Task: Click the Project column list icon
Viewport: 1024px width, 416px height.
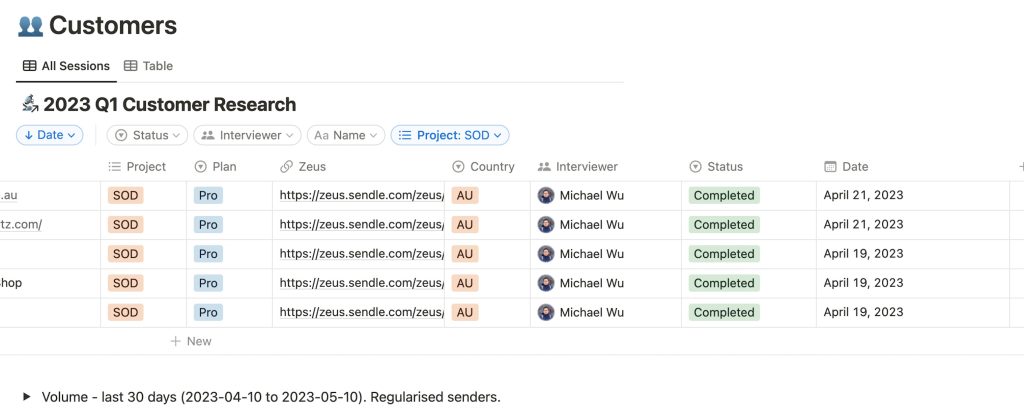Action: pyautogui.click(x=114, y=167)
